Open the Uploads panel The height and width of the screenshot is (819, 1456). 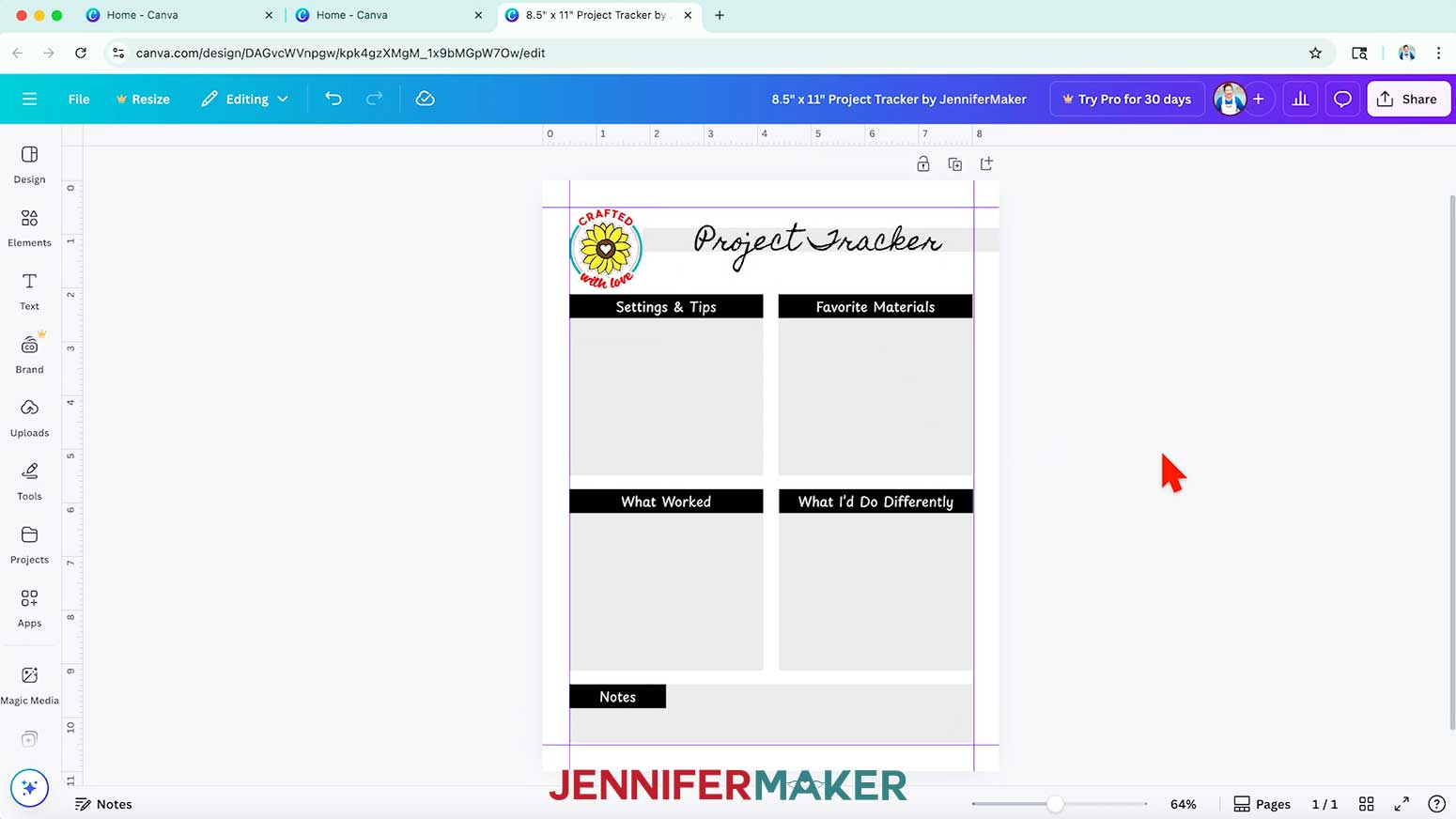29,418
